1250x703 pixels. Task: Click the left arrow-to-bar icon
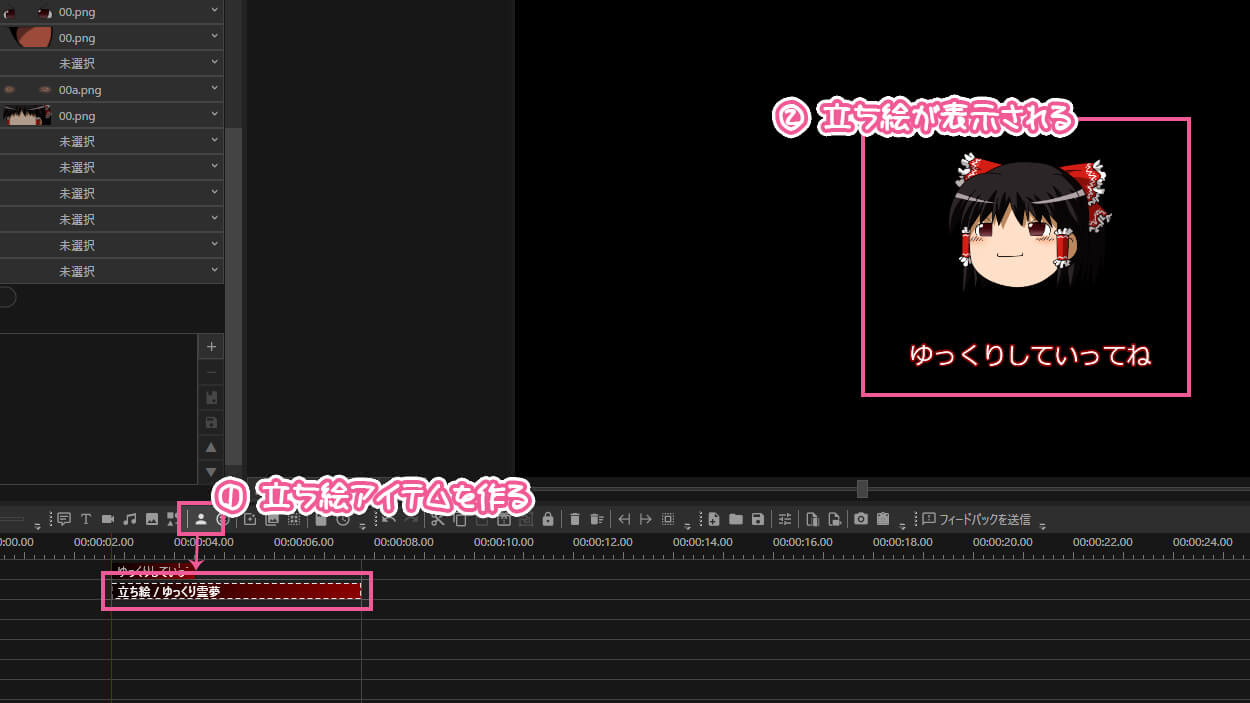click(x=624, y=519)
